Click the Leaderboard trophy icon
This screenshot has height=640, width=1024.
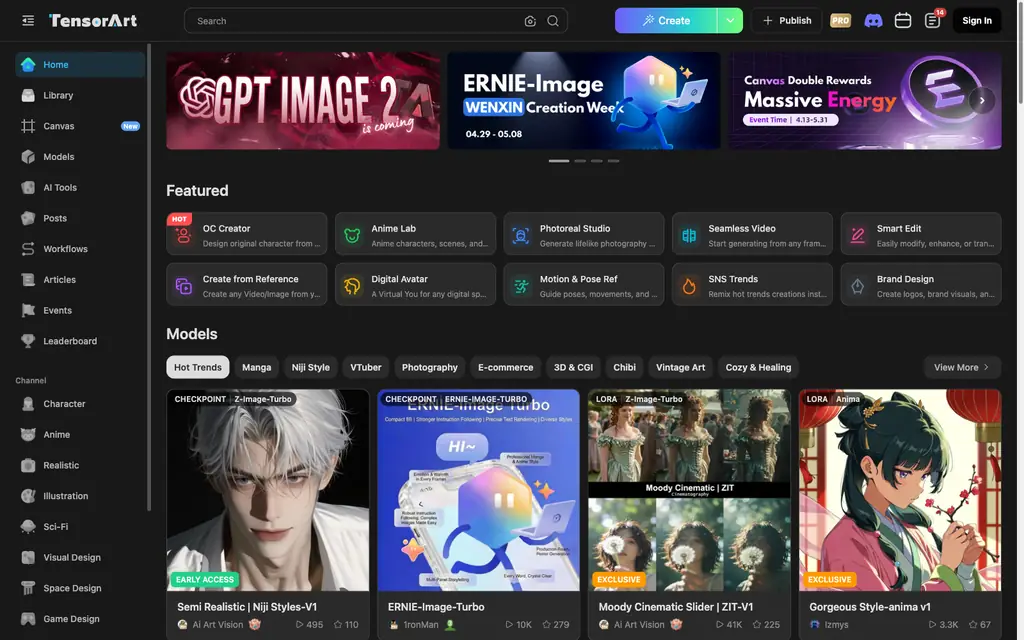28,341
